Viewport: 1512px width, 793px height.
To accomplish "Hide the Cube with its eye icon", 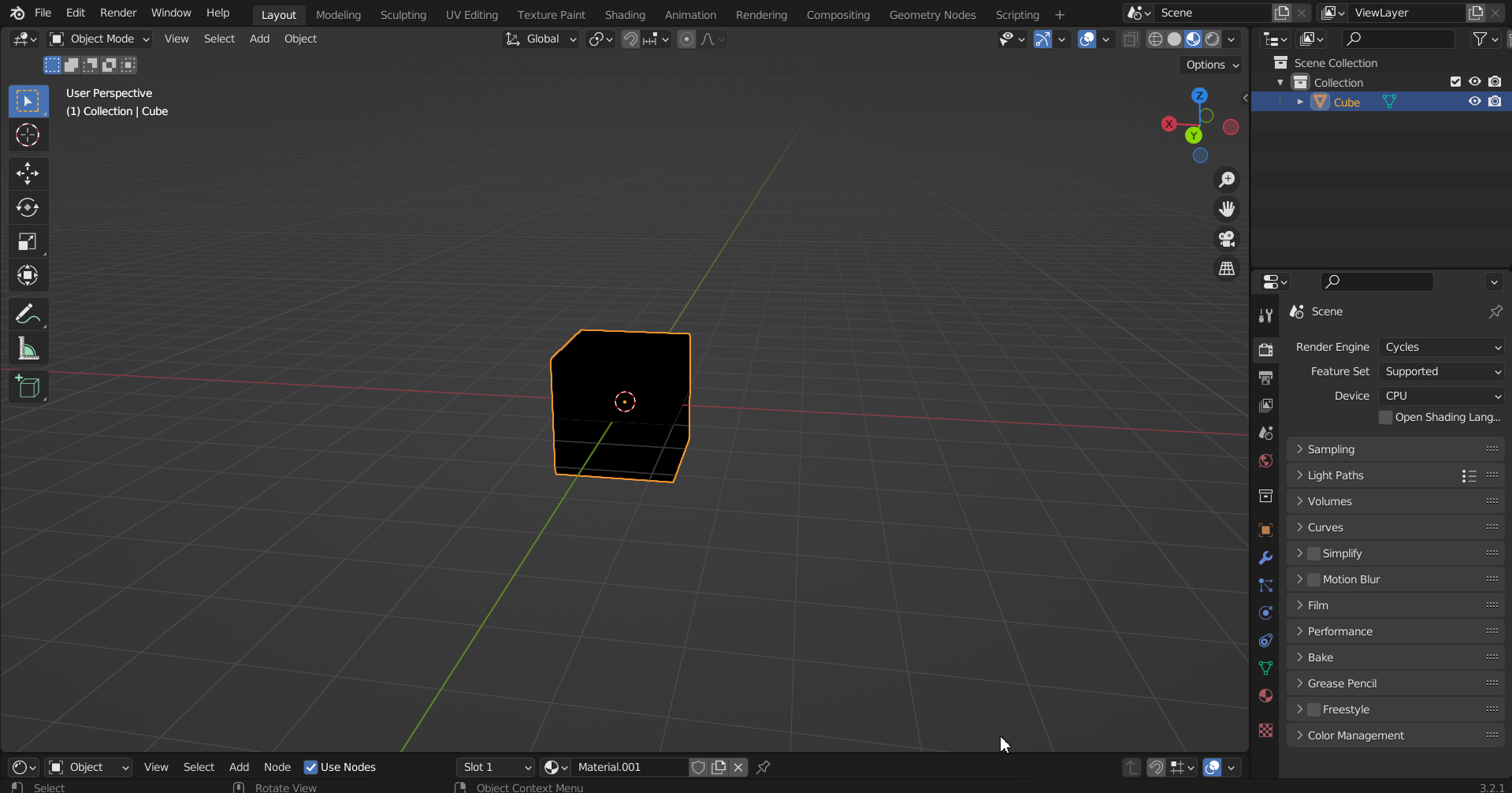I will point(1474,102).
